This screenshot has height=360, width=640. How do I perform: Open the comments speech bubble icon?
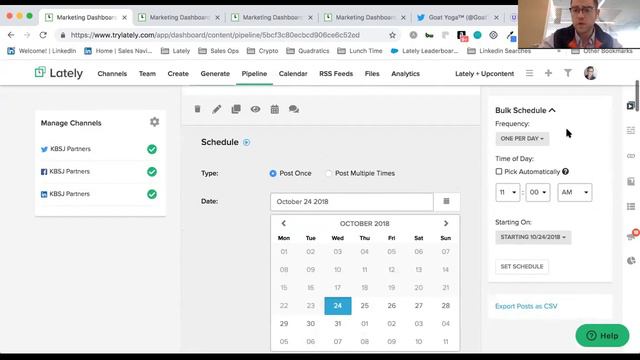[x=294, y=109]
